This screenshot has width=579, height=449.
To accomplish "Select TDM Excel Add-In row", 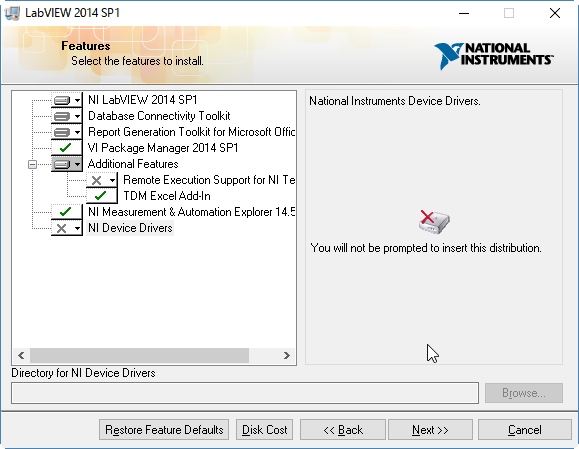I will (167, 196).
